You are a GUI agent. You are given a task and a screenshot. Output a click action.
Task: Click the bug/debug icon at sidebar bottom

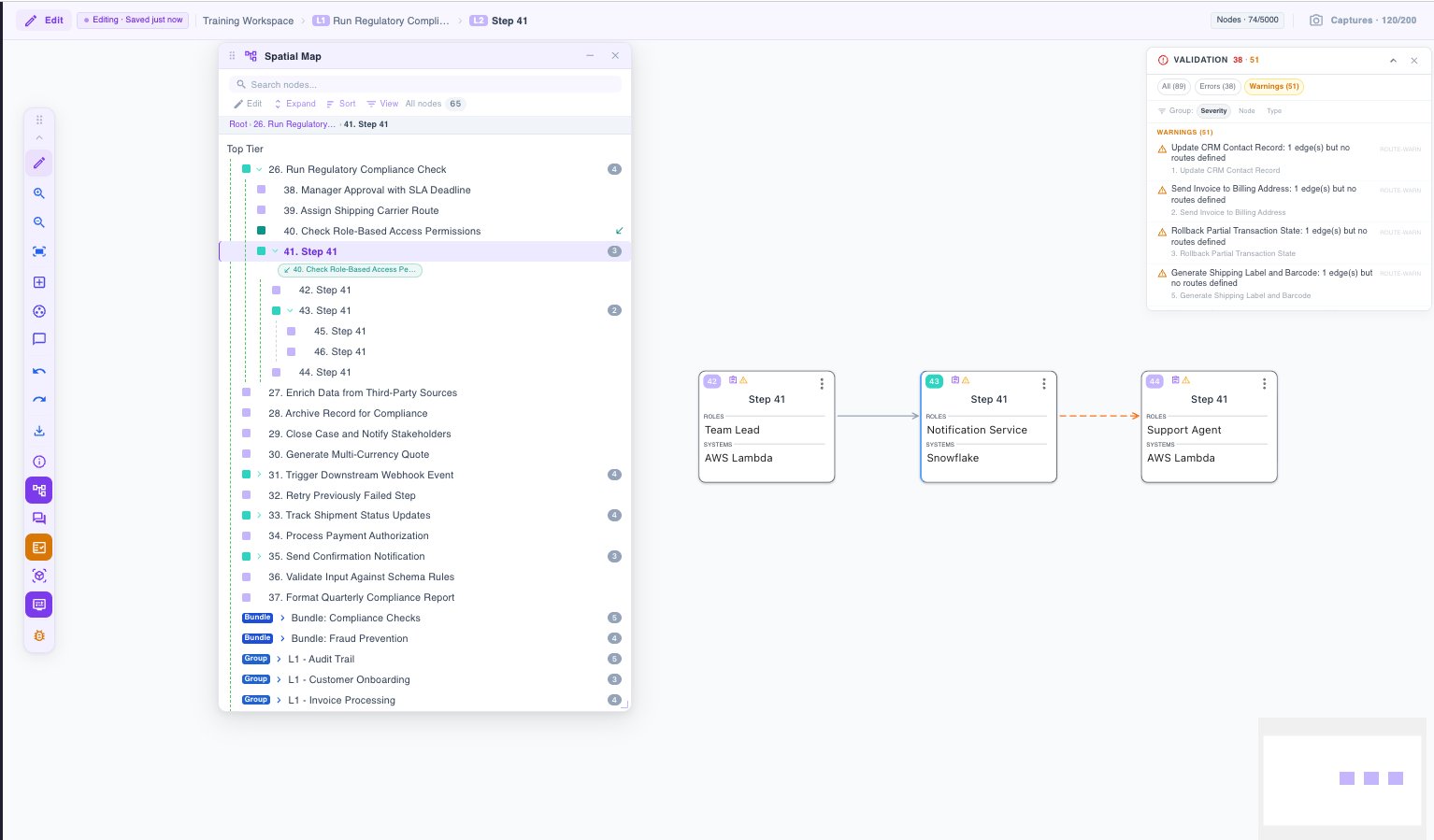click(x=39, y=635)
